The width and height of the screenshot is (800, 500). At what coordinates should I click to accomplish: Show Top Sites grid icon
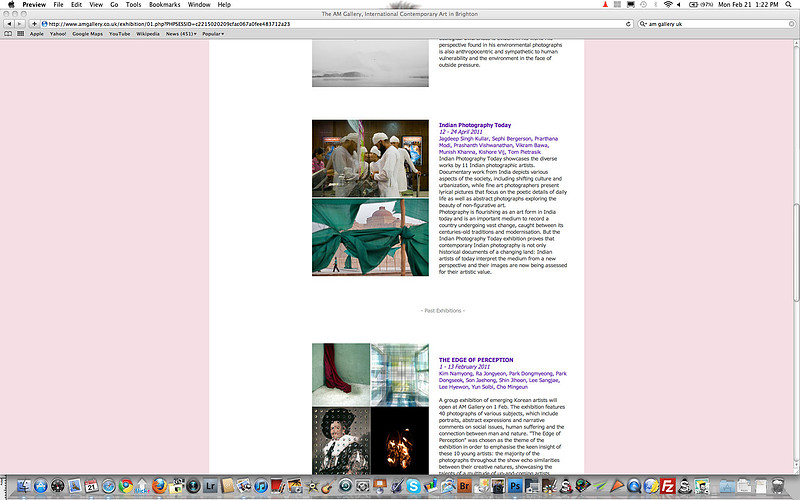pos(20,34)
